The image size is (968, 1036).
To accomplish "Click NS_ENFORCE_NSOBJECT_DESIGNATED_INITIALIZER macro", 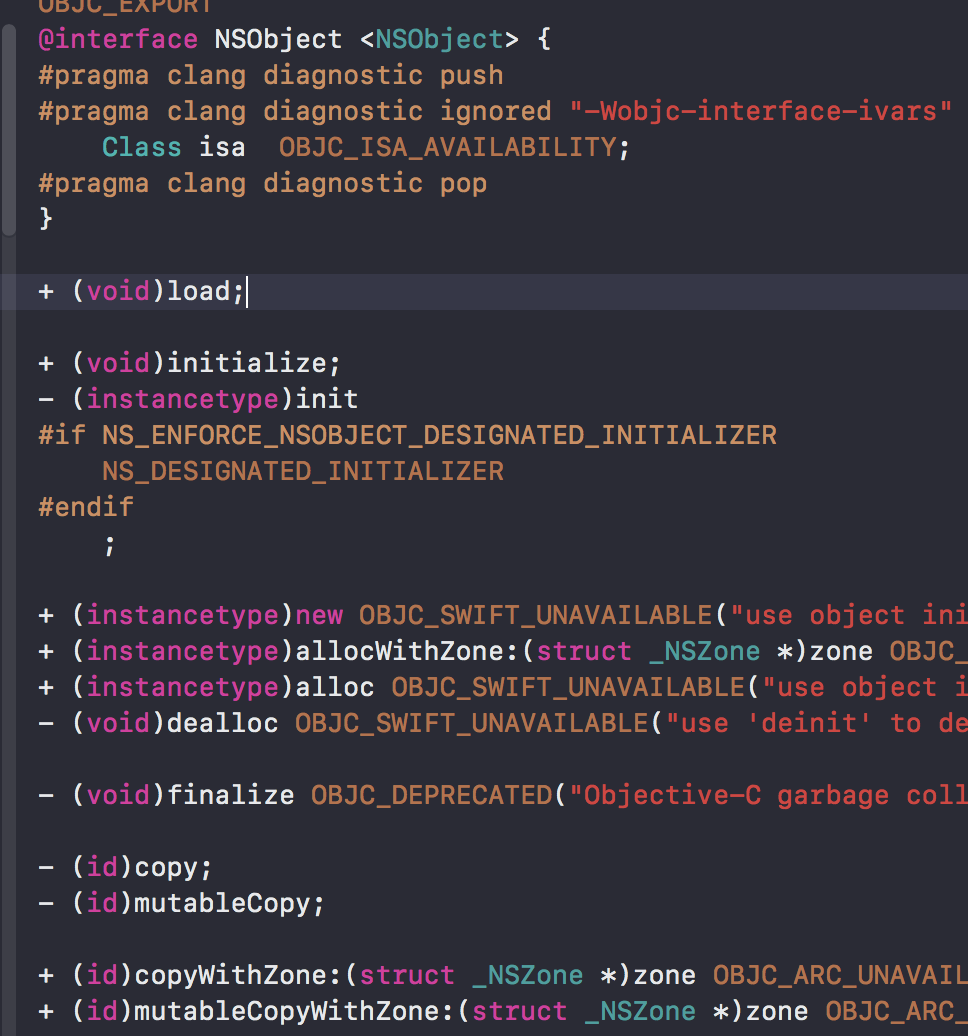I will coord(439,435).
